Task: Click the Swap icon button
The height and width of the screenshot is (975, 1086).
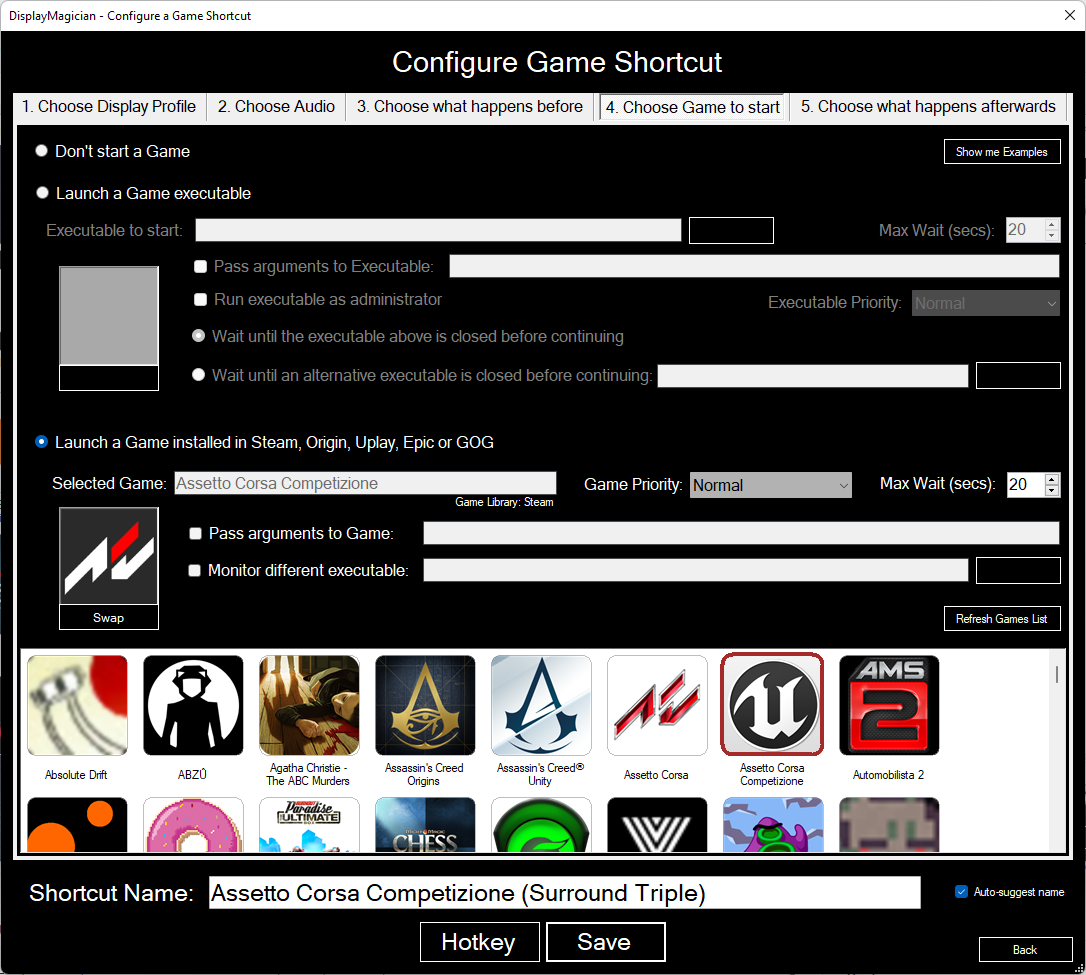Action: tap(109, 617)
